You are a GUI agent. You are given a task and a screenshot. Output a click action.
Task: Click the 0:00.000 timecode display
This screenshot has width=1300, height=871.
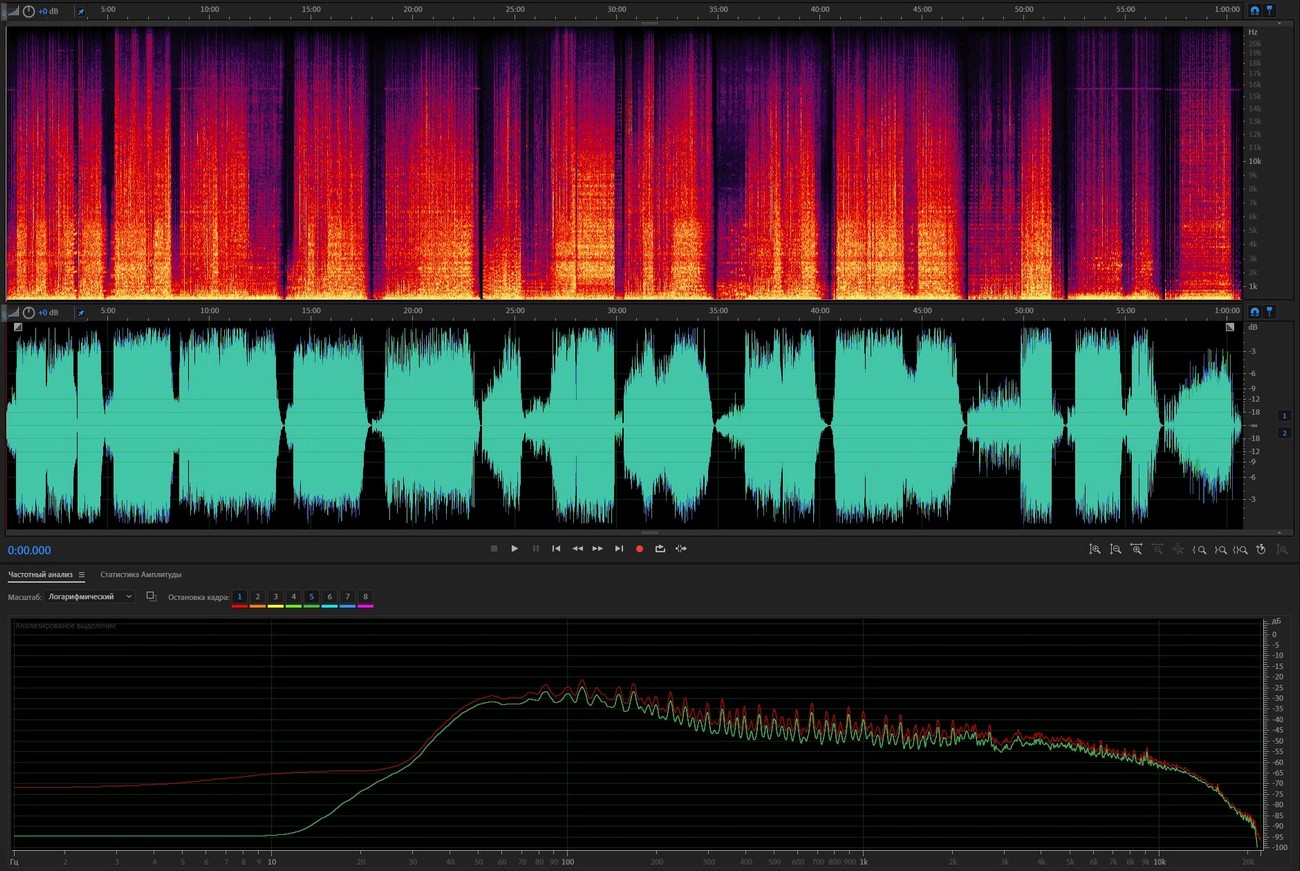[x=29, y=550]
